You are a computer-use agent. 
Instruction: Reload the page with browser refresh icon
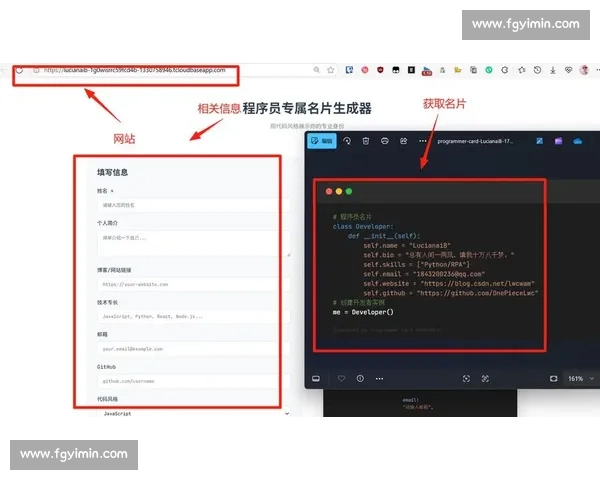pyautogui.click(x=19, y=70)
